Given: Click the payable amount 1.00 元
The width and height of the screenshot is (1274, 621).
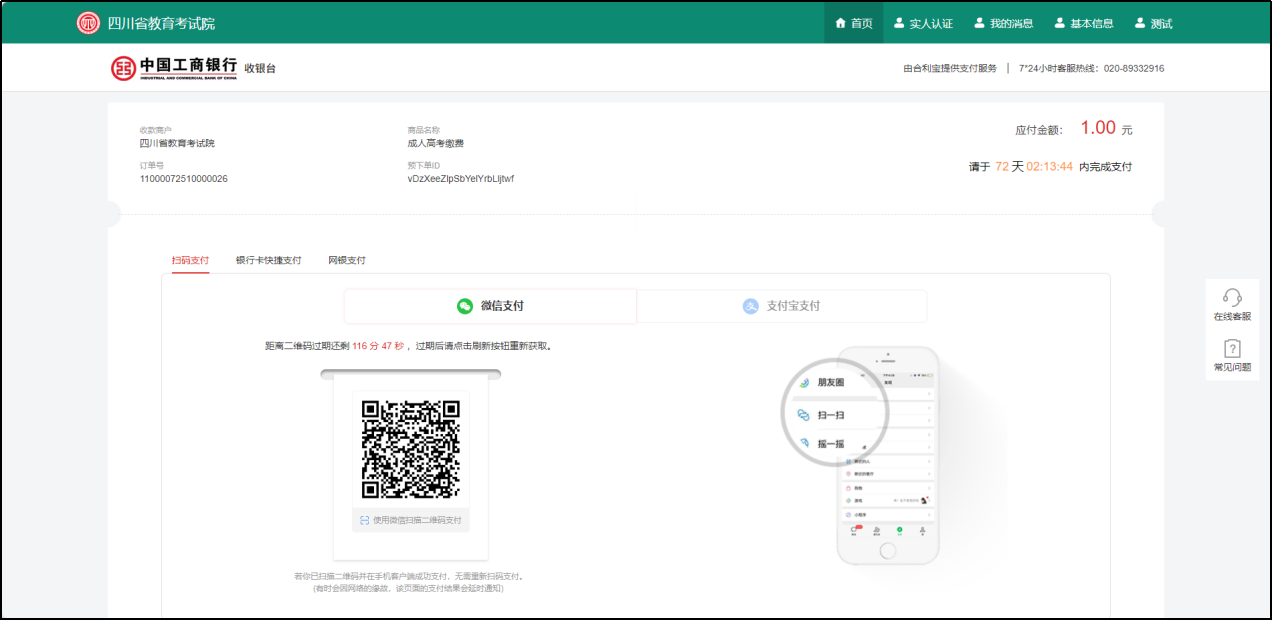Looking at the screenshot, I should click(1106, 128).
